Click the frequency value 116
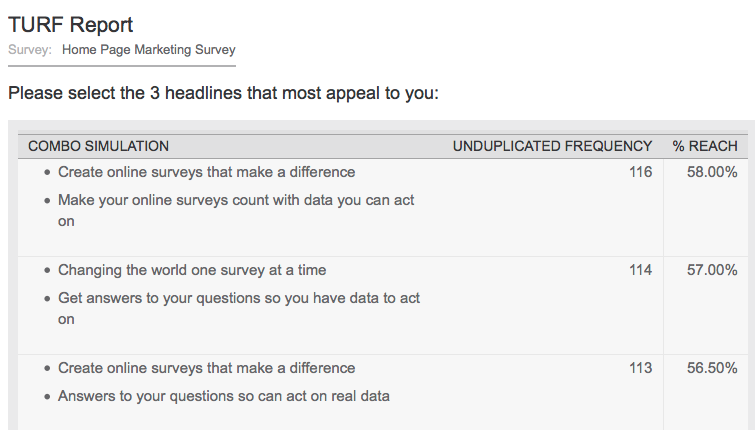The height and width of the screenshot is (430, 755). pyautogui.click(x=640, y=172)
